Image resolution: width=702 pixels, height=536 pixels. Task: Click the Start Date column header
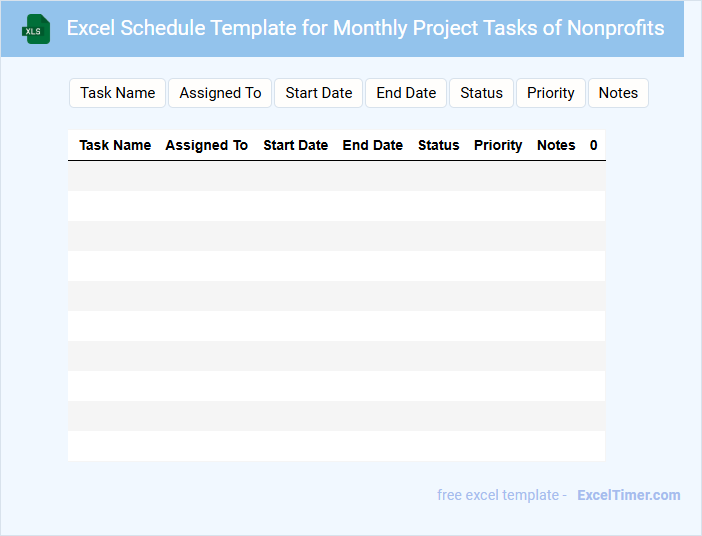(295, 145)
